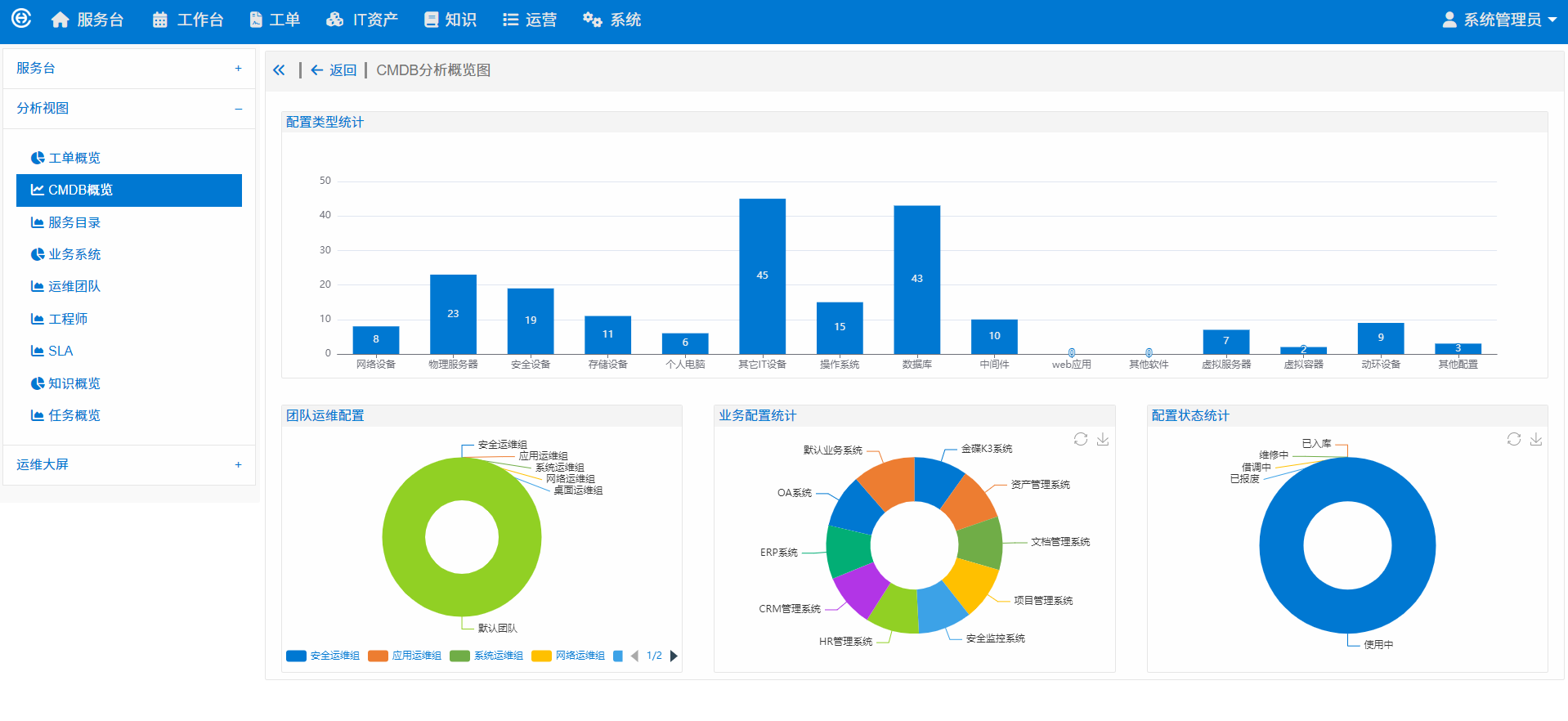Go to next legend page arrow
Viewport: 1568px width, 721px height.
coord(674,656)
